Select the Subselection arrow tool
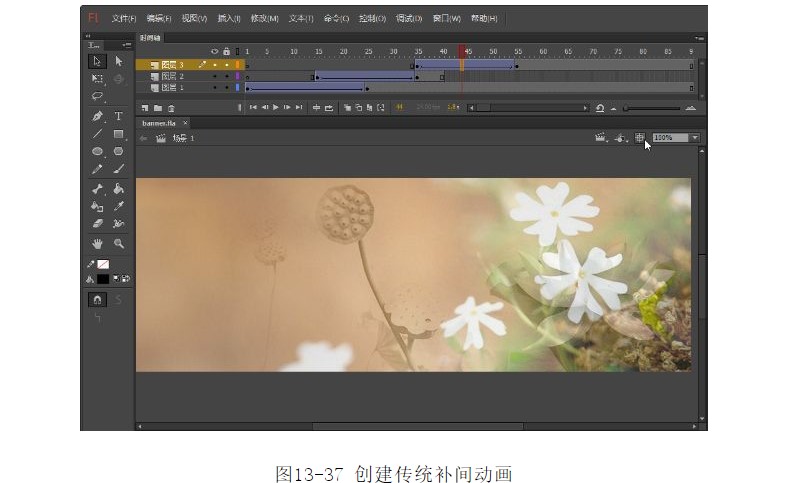The image size is (804, 483). click(118, 61)
